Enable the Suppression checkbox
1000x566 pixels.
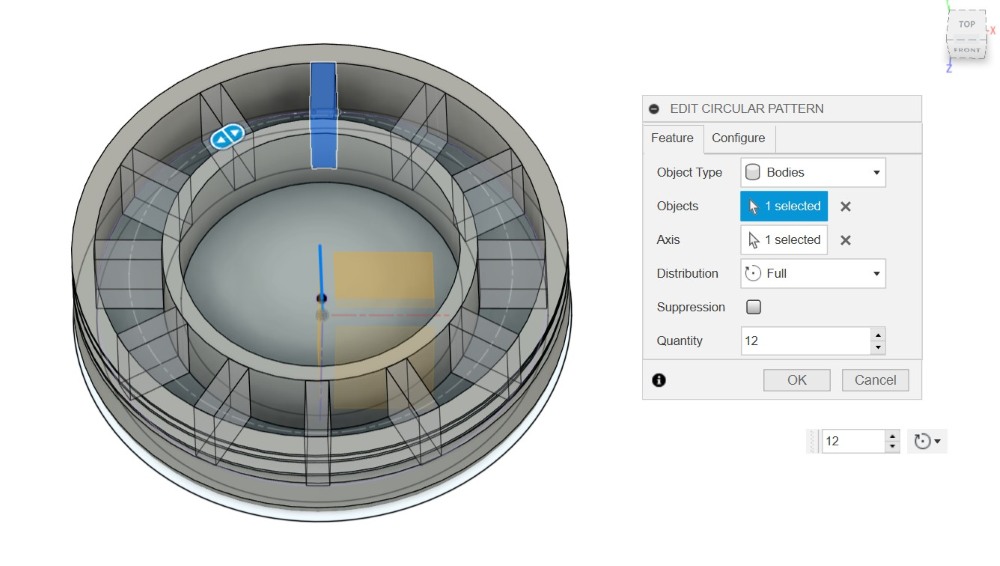coord(753,307)
